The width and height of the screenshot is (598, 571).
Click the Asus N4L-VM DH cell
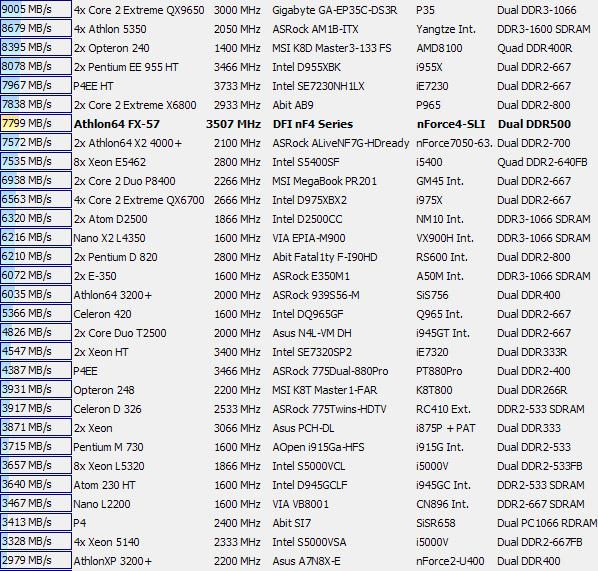[312, 333]
